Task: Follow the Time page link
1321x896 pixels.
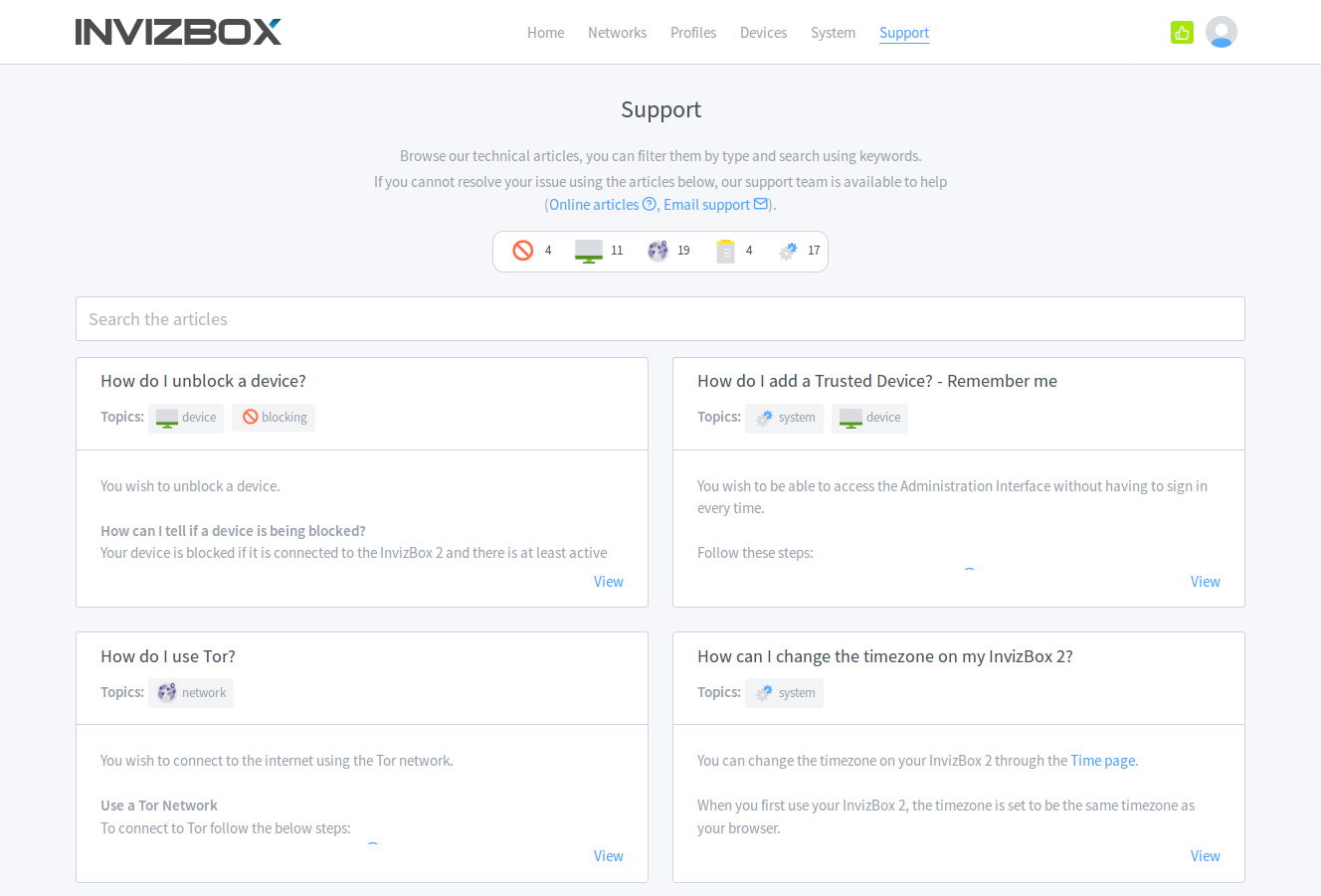Action: (x=1102, y=761)
